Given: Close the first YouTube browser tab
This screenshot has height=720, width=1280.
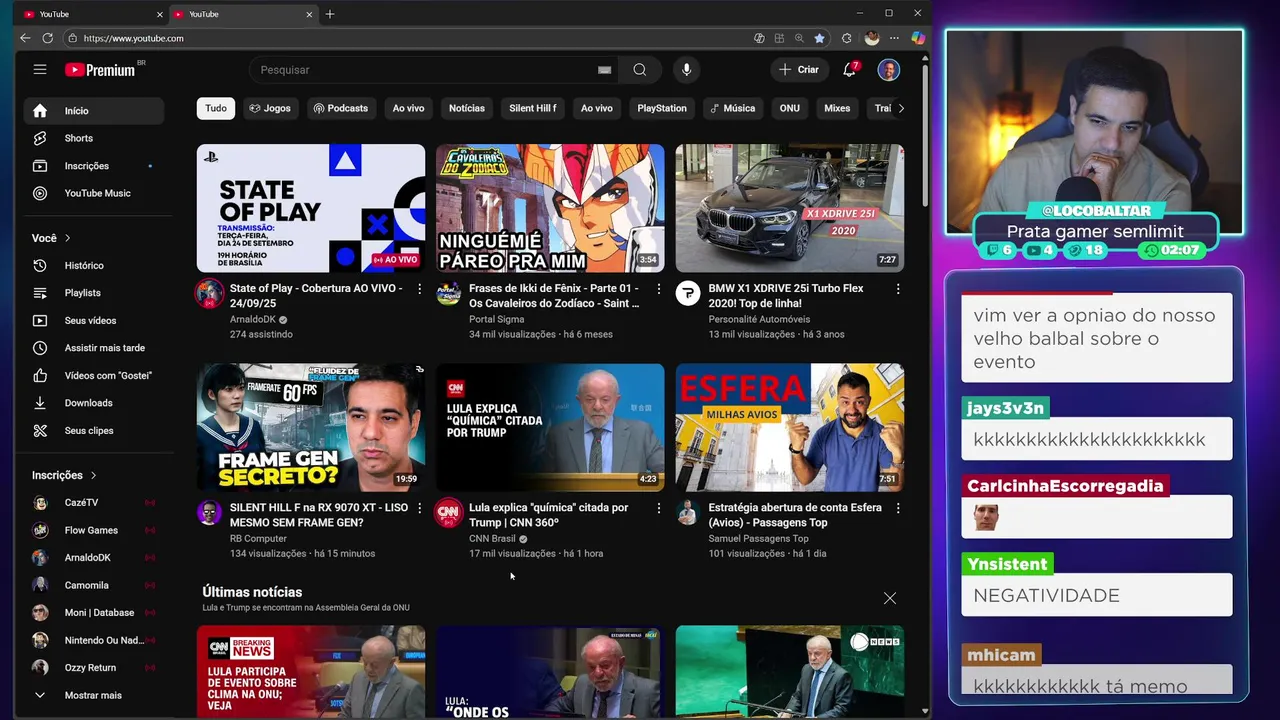Looking at the screenshot, I should pos(159,14).
